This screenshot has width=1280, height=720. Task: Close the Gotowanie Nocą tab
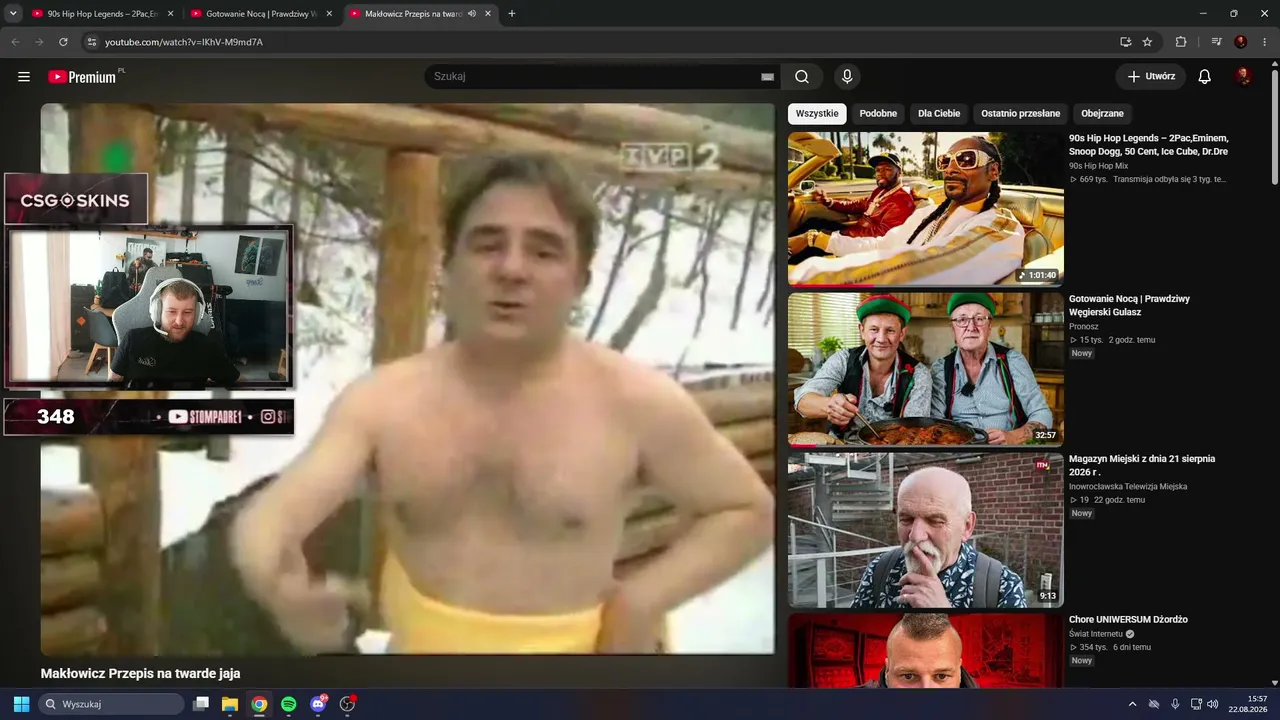(x=329, y=14)
